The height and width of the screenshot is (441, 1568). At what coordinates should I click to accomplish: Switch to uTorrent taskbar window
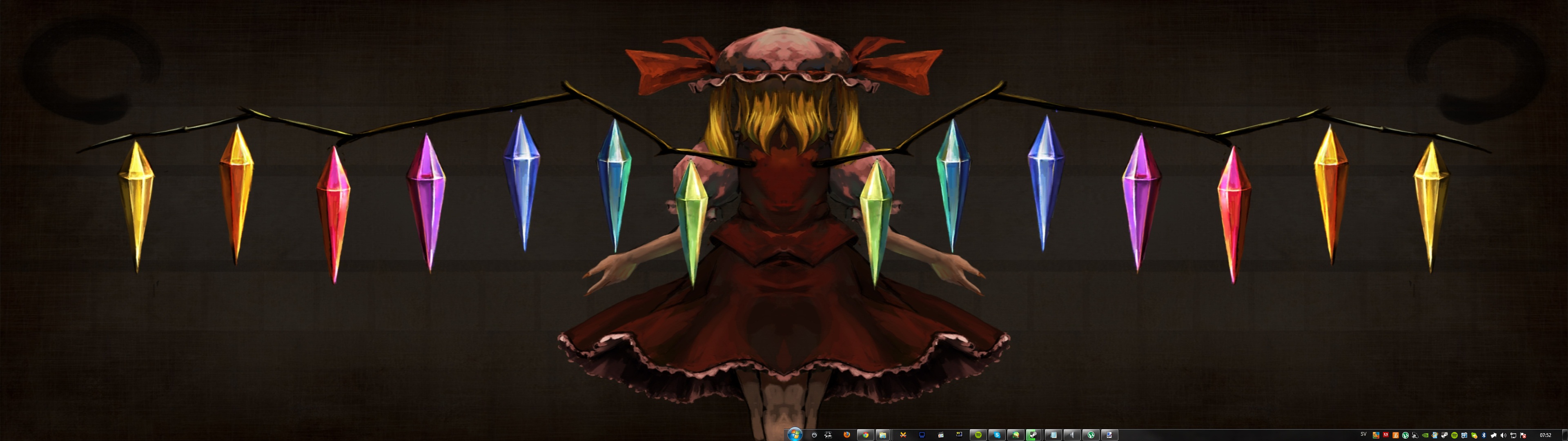pyautogui.click(x=1091, y=435)
